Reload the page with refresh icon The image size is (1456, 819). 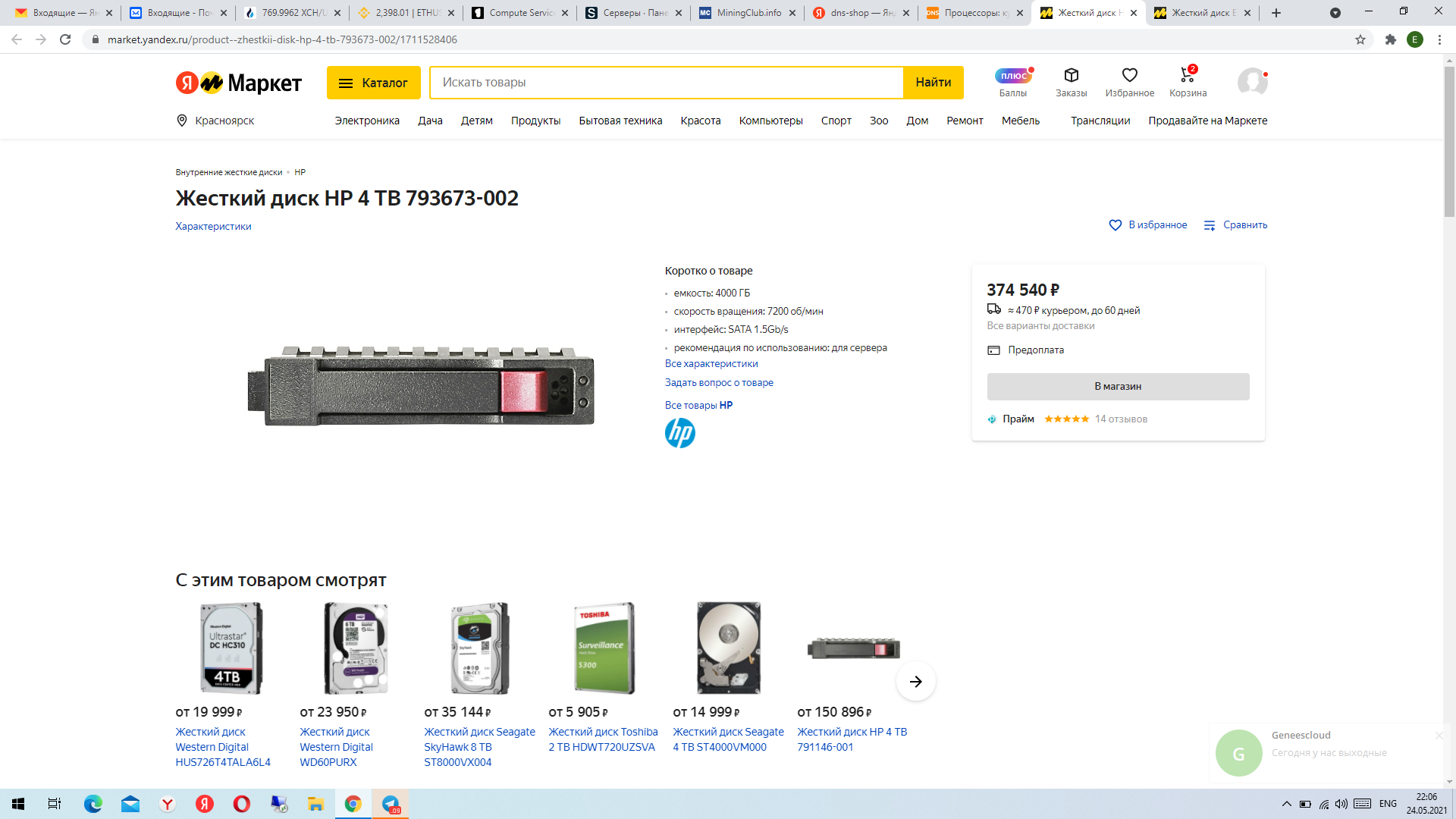pyautogui.click(x=65, y=39)
